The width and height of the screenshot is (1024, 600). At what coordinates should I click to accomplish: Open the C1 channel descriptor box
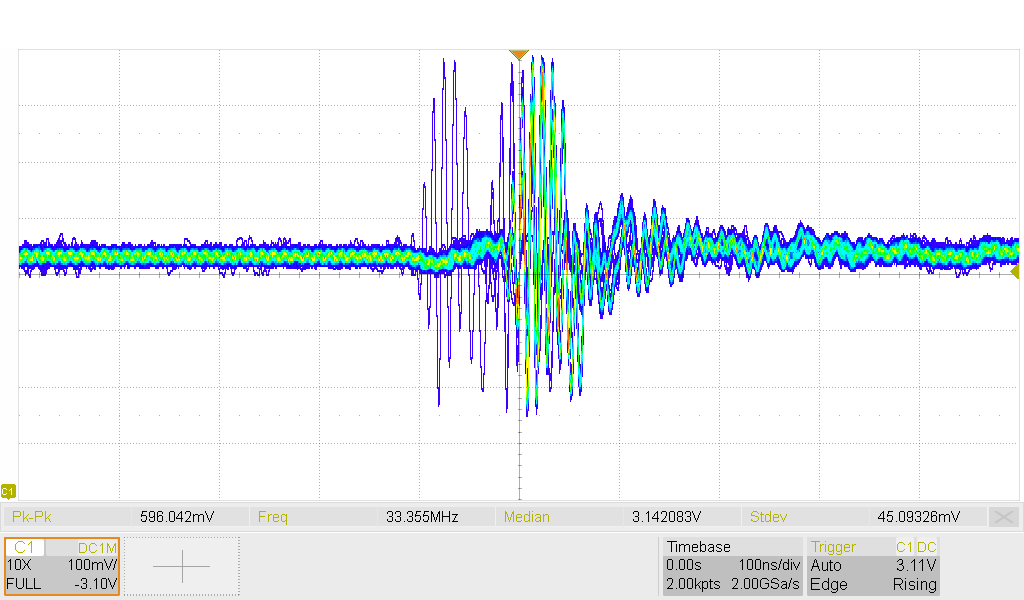(62, 566)
